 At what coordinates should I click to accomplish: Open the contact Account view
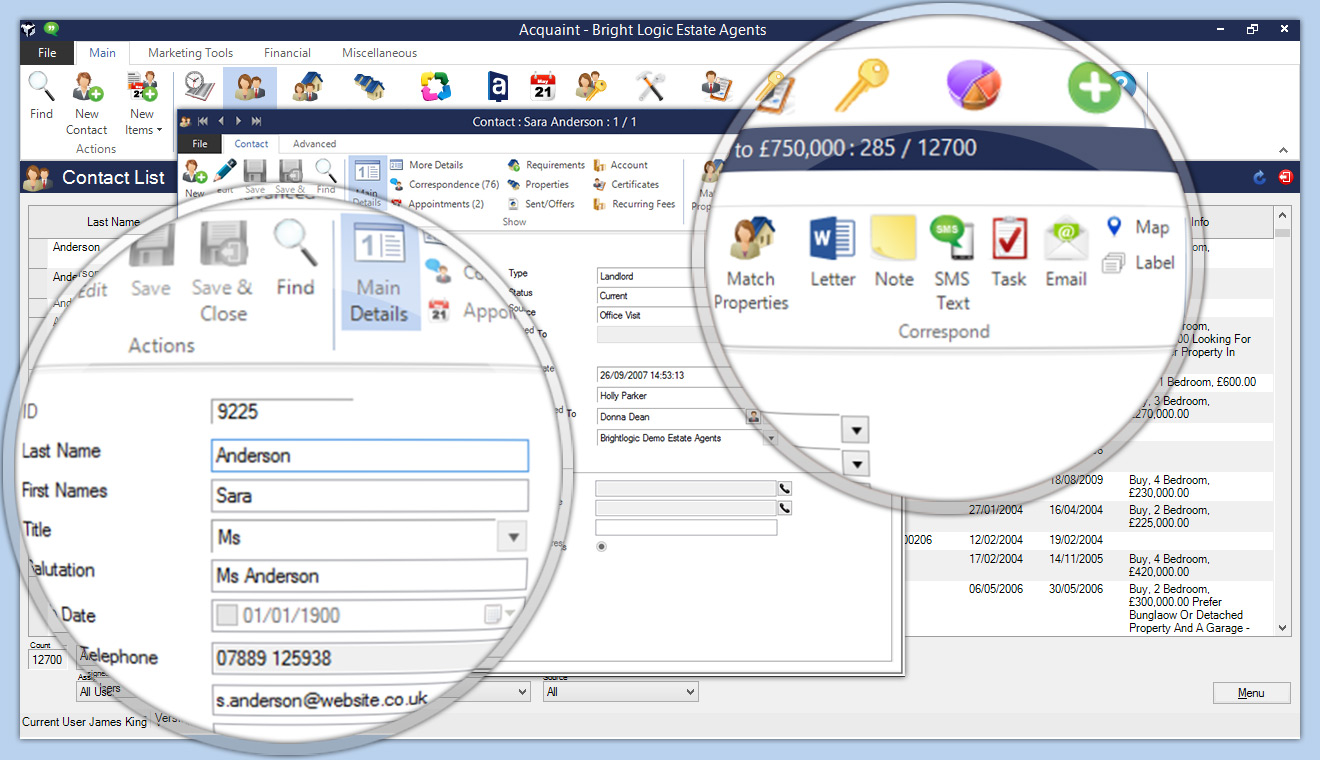pyautogui.click(x=621, y=165)
